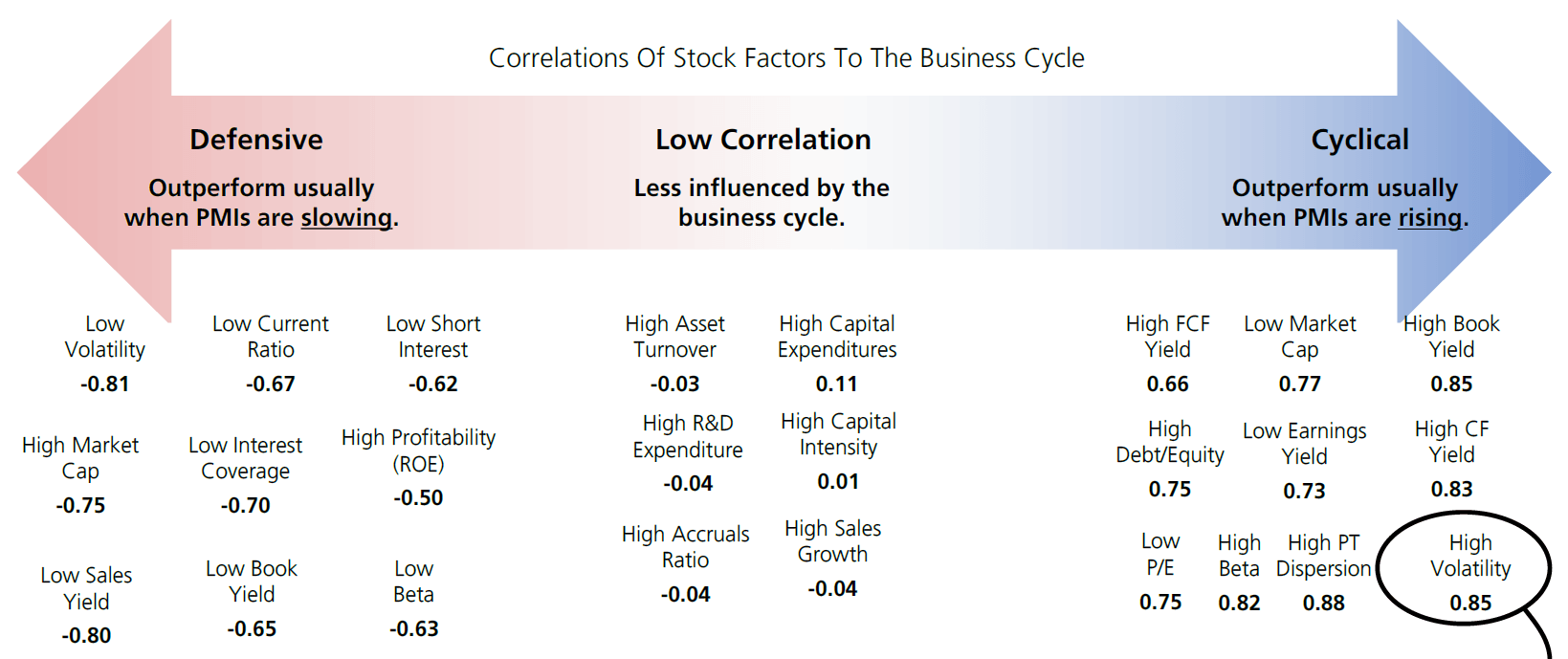
Task: Click the underlined word 'slowing'
Action: click(346, 218)
